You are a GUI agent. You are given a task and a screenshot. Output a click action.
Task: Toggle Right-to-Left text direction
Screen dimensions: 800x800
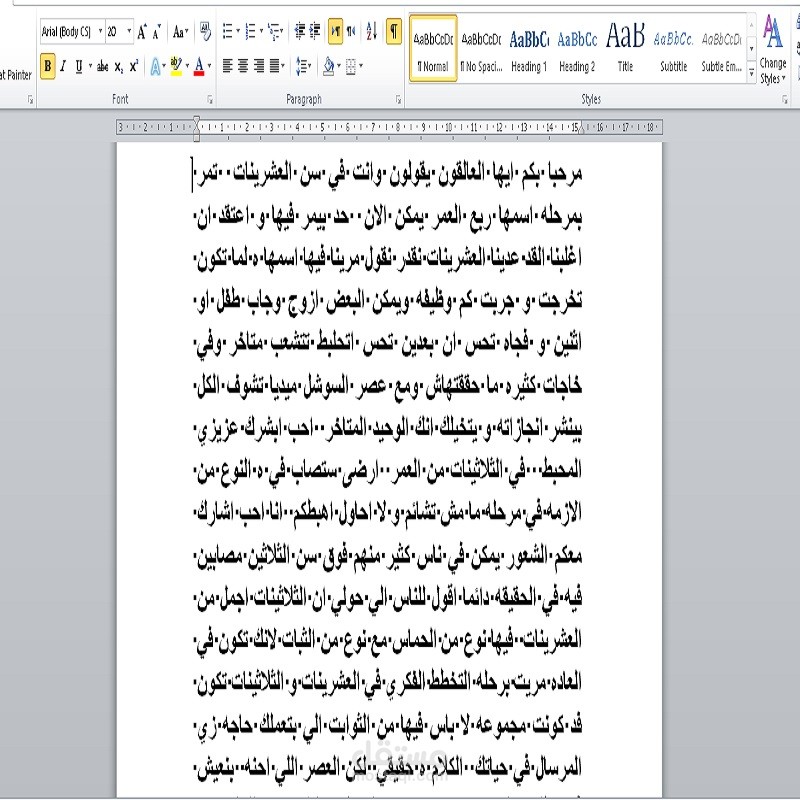tap(351, 32)
